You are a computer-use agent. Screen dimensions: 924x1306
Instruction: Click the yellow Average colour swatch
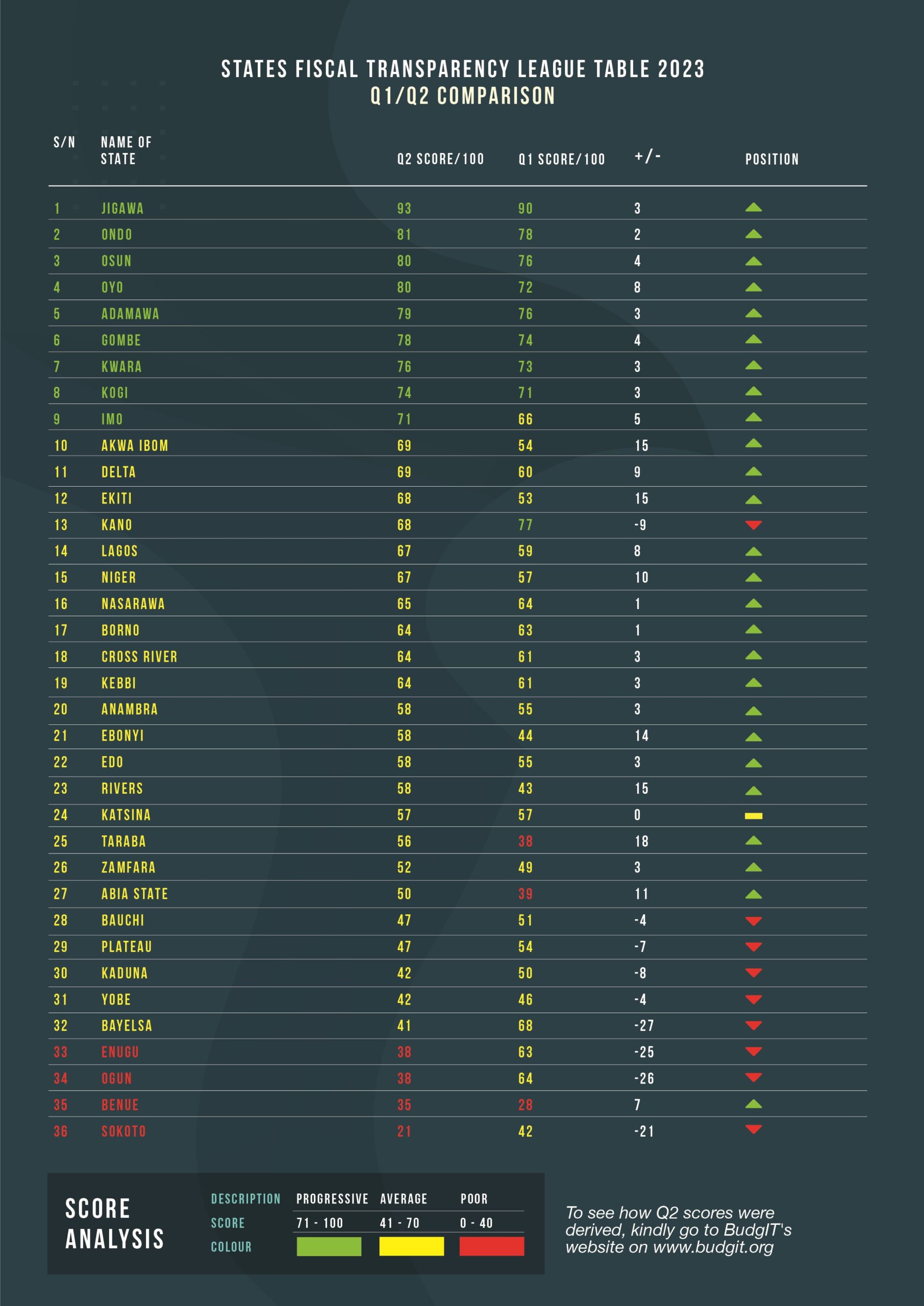[411, 1246]
